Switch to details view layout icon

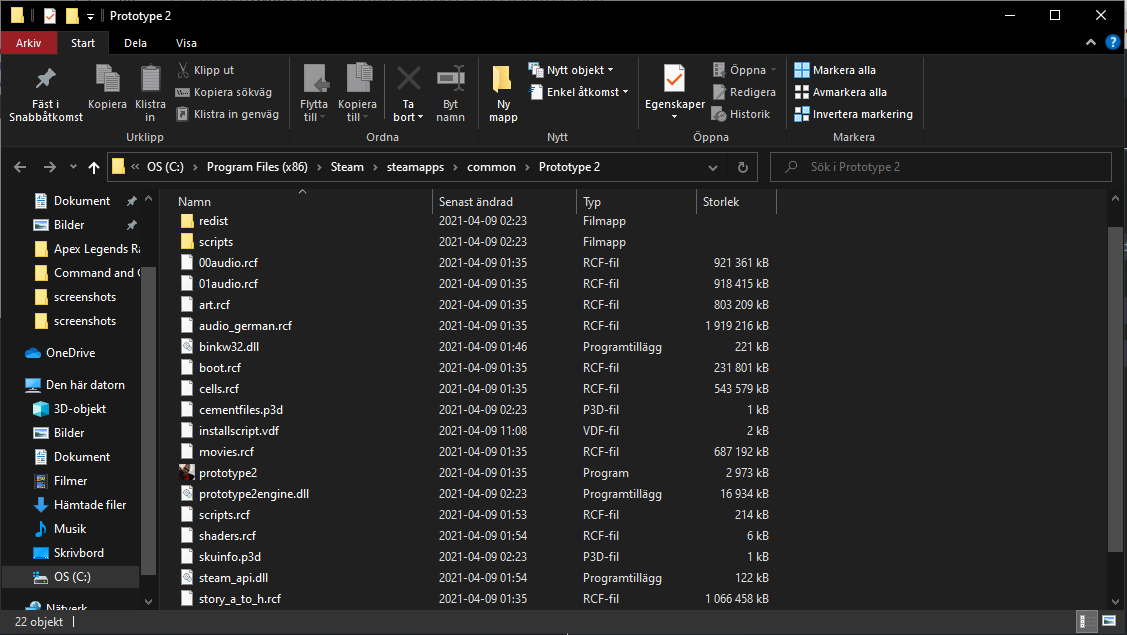click(1087, 621)
